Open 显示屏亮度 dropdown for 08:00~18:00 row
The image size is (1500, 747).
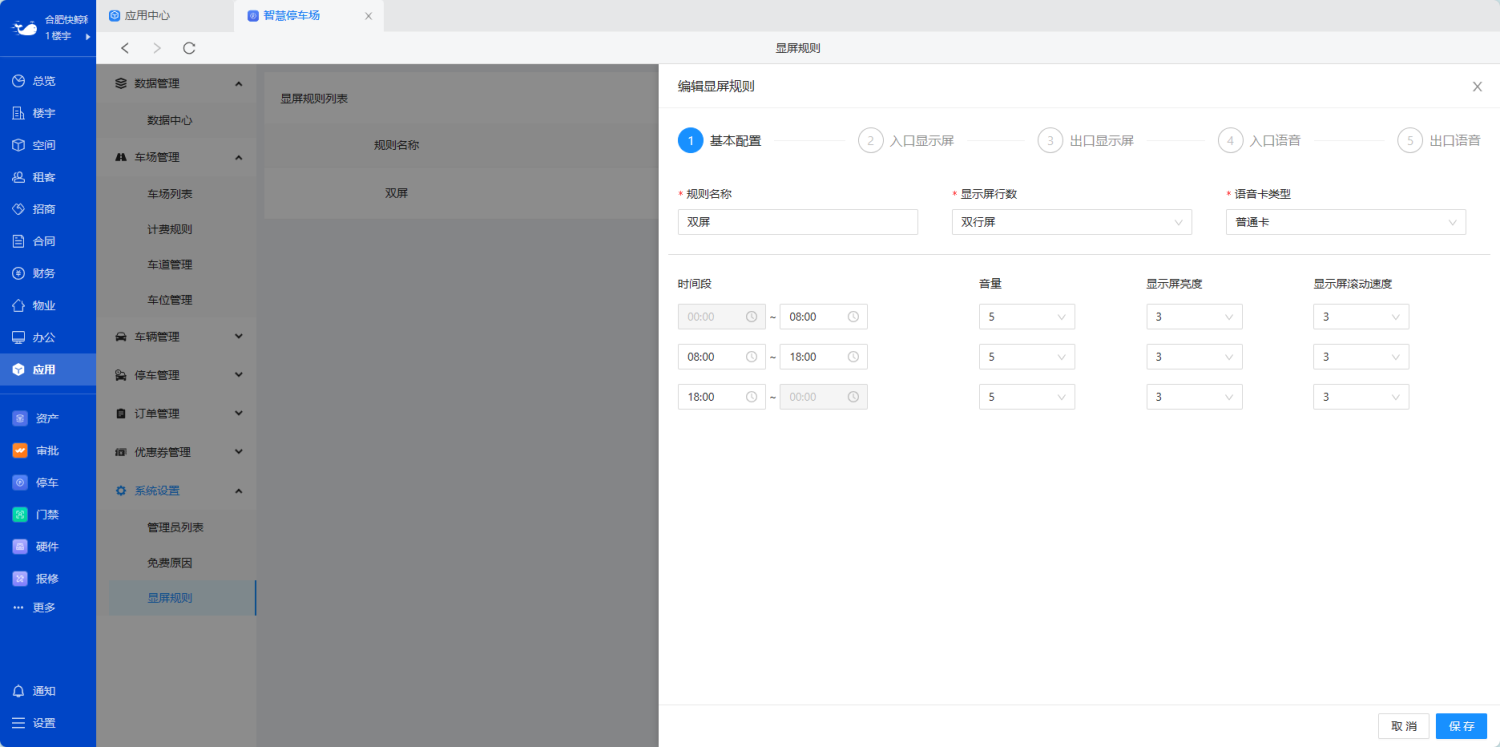(x=1194, y=357)
